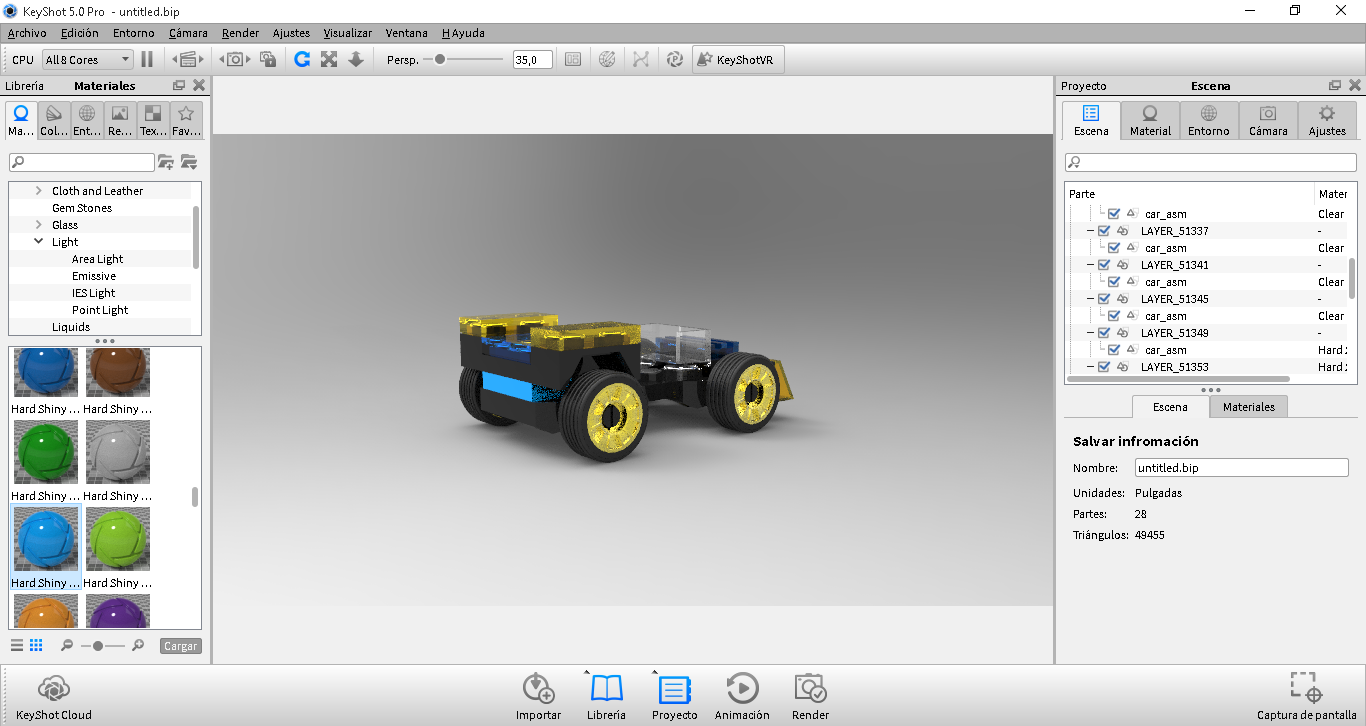The height and width of the screenshot is (726, 1366).
Task: Open KeyShot Cloud
Action: tap(54, 698)
